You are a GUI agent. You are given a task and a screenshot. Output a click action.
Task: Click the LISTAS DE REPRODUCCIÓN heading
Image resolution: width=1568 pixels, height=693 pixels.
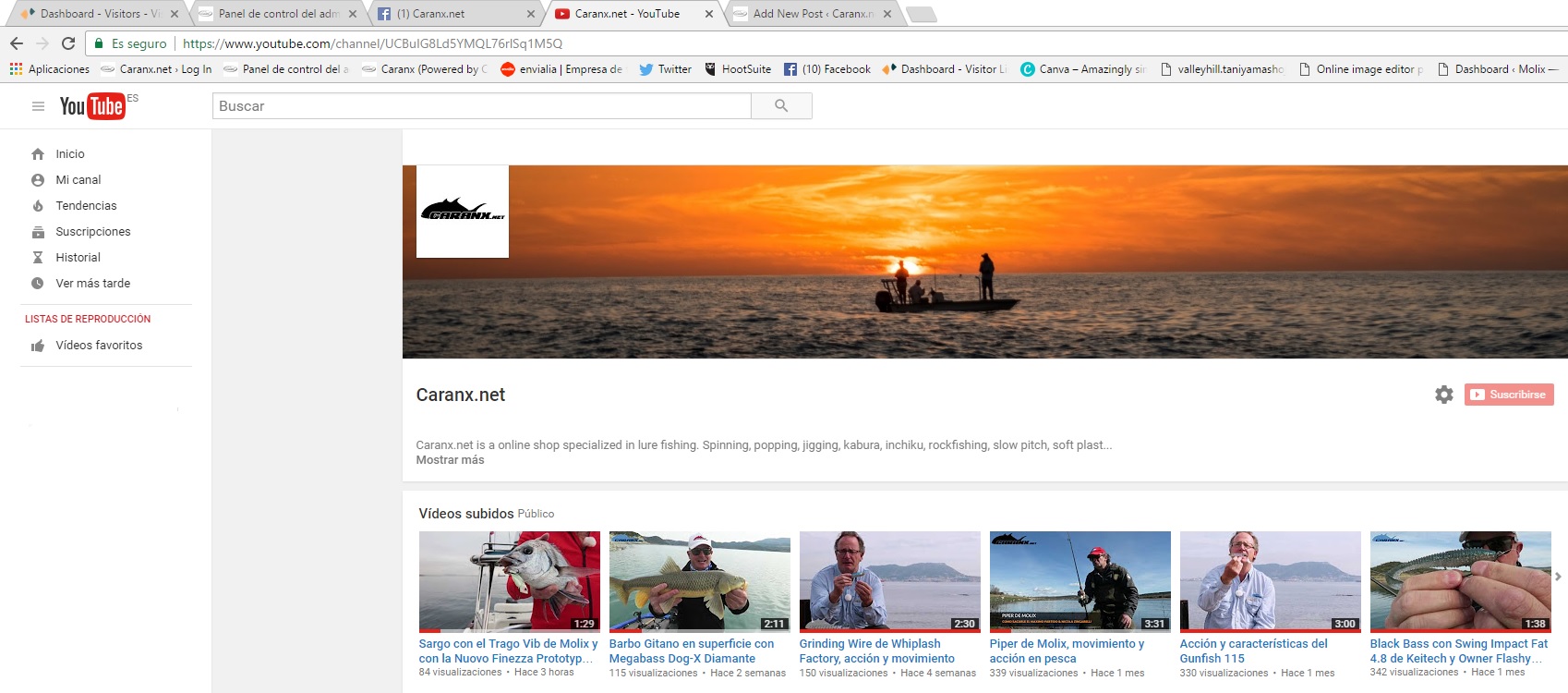[88, 319]
